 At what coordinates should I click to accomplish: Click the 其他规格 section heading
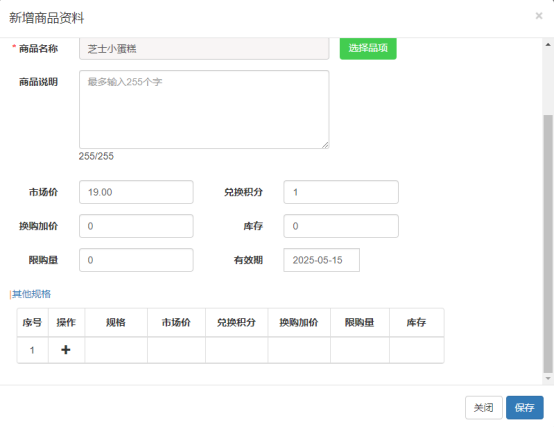click(31, 294)
